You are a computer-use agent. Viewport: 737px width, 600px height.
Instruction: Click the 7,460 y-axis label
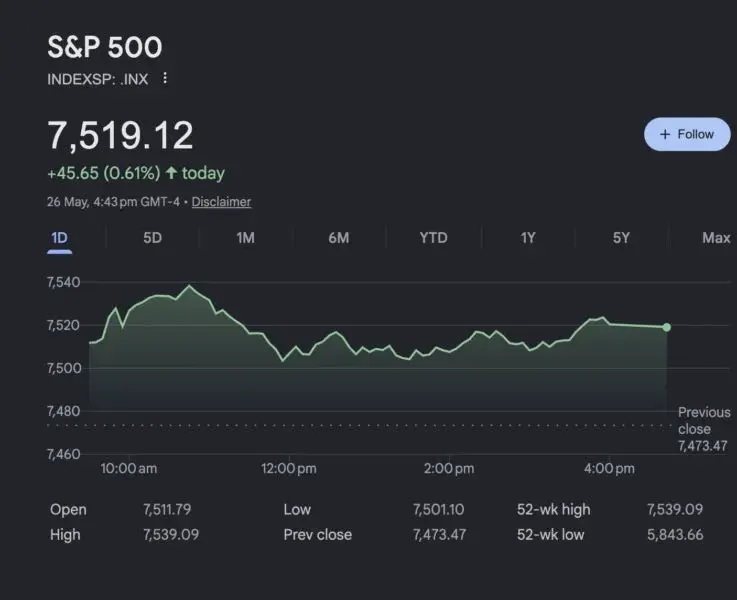point(63,454)
